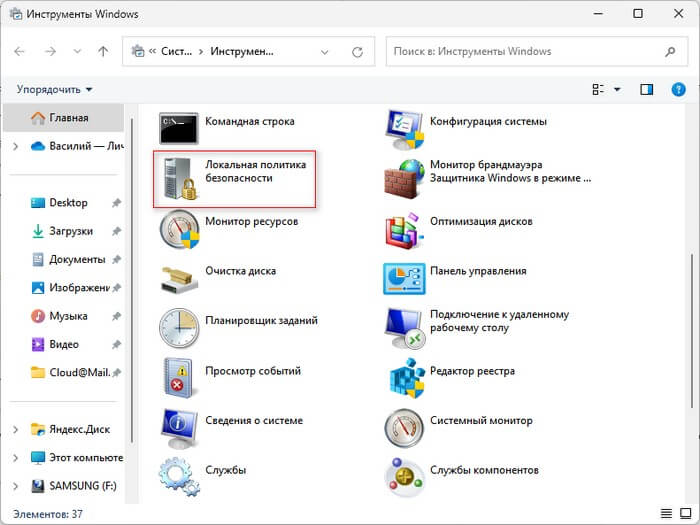Open the remote desktop connection icon
Image resolution: width=700 pixels, height=525 pixels.
tap(404, 328)
